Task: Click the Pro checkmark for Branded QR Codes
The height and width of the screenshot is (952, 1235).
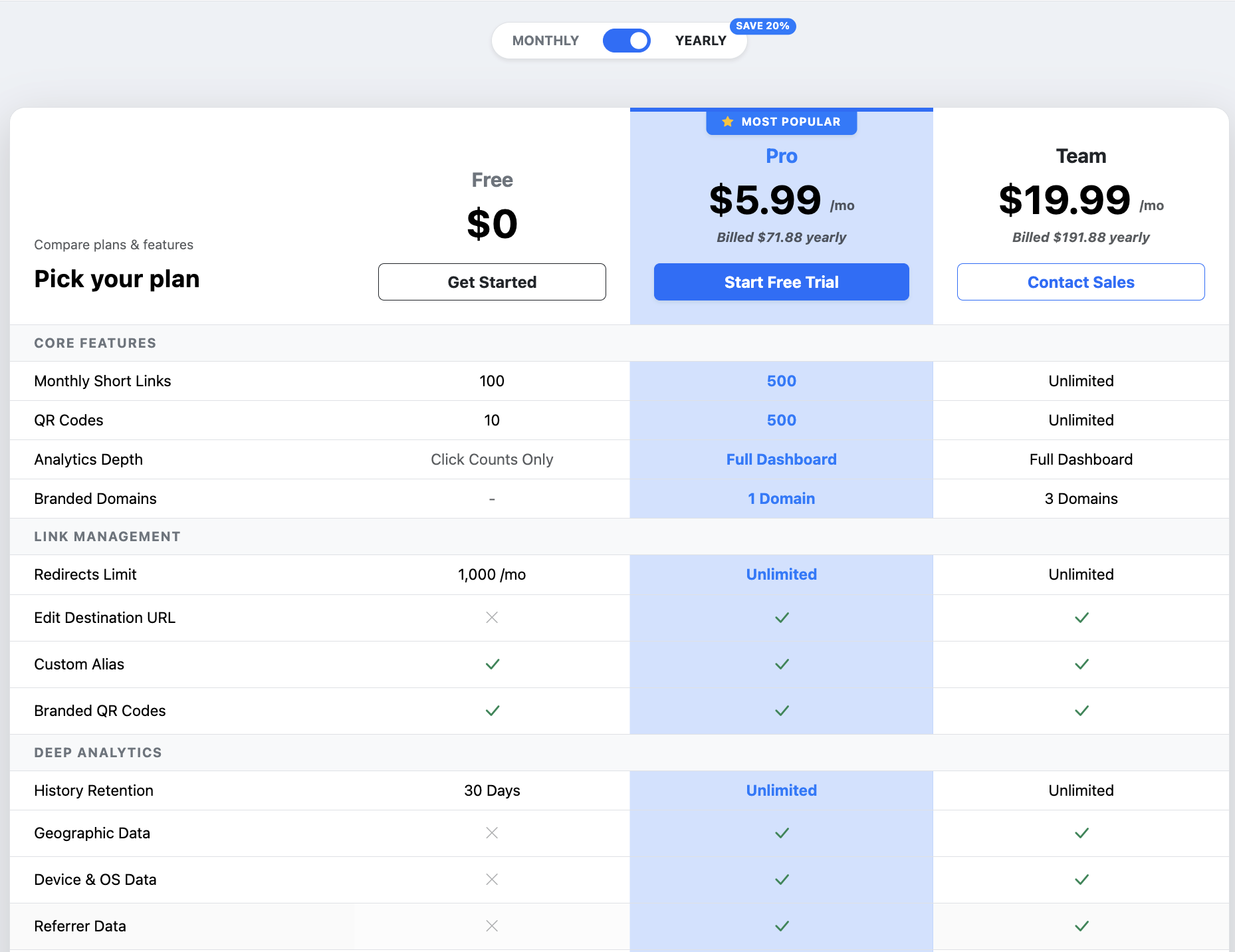Action: 782,711
